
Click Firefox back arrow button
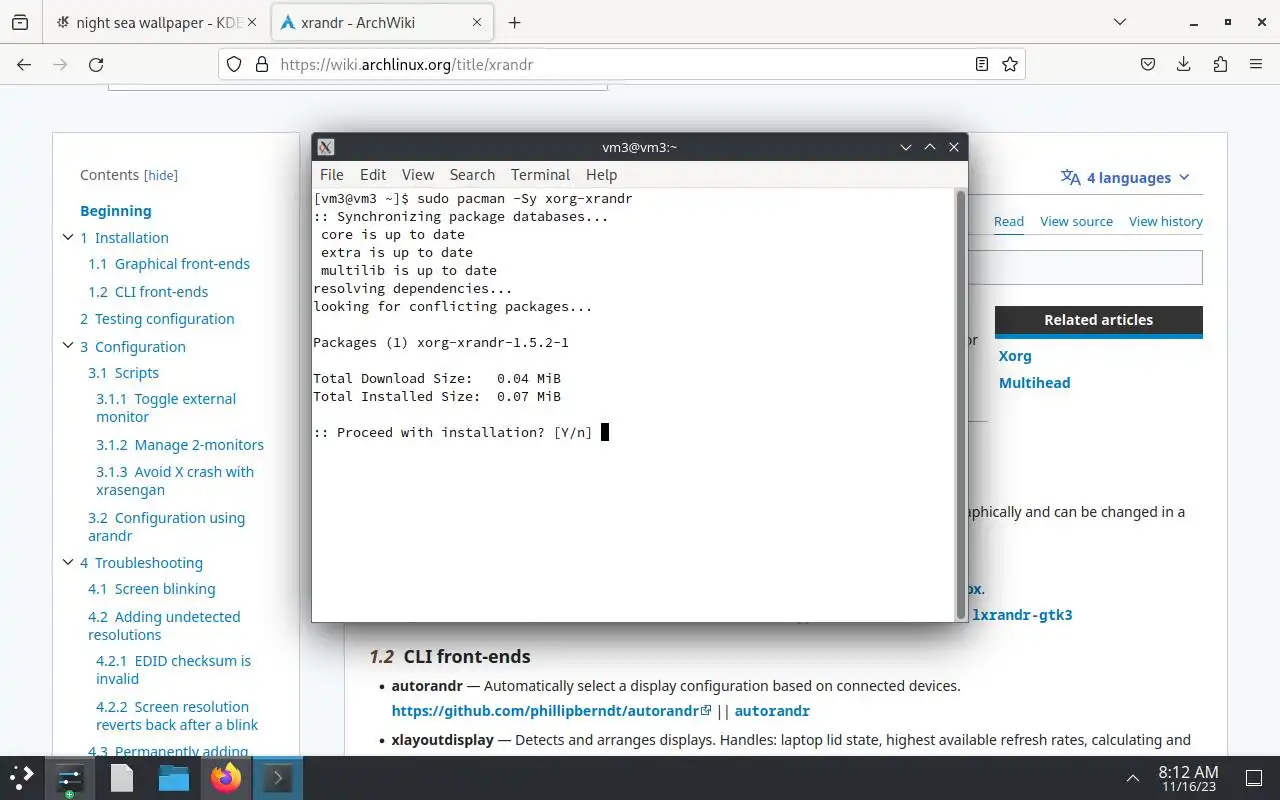point(24,64)
